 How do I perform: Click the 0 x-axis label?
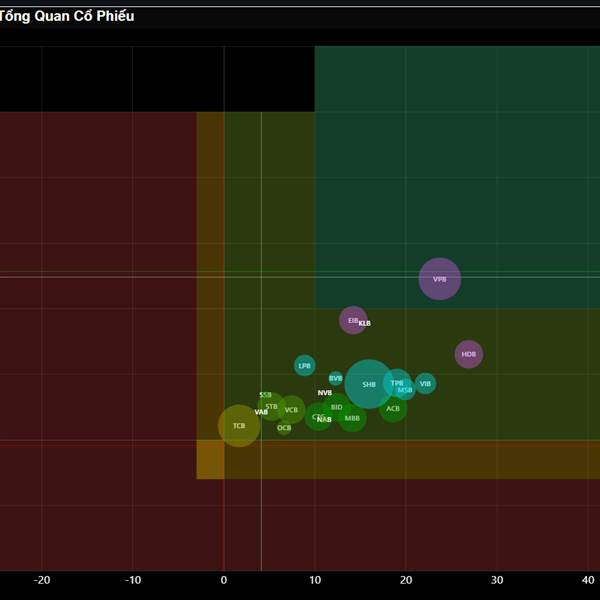224,580
